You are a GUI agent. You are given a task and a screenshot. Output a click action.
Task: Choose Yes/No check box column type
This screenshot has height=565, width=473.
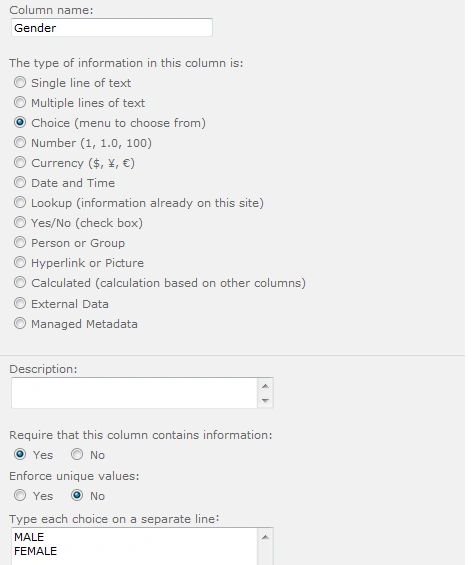click(x=20, y=222)
